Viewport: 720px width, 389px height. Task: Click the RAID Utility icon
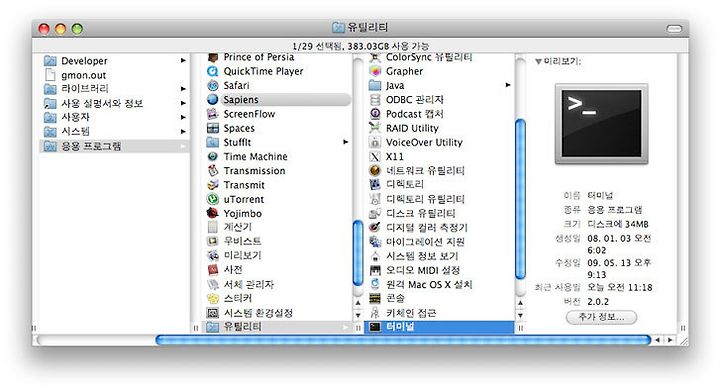pyautogui.click(x=375, y=128)
